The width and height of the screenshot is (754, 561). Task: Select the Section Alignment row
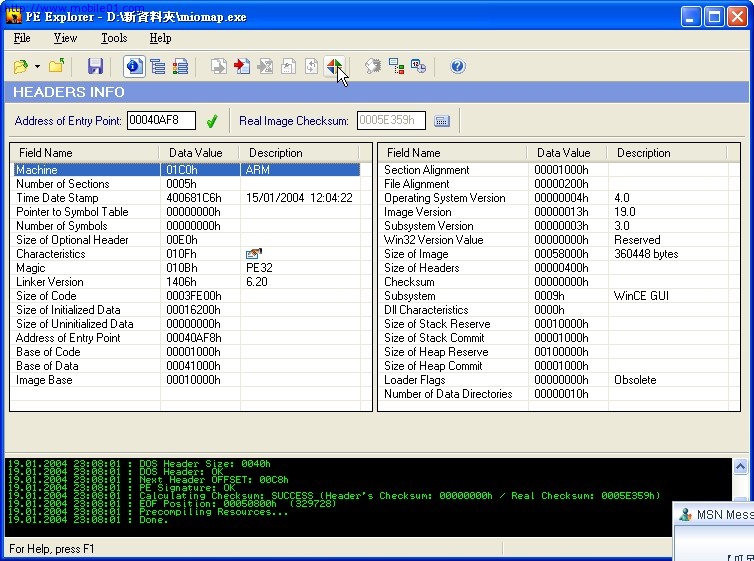point(555,170)
